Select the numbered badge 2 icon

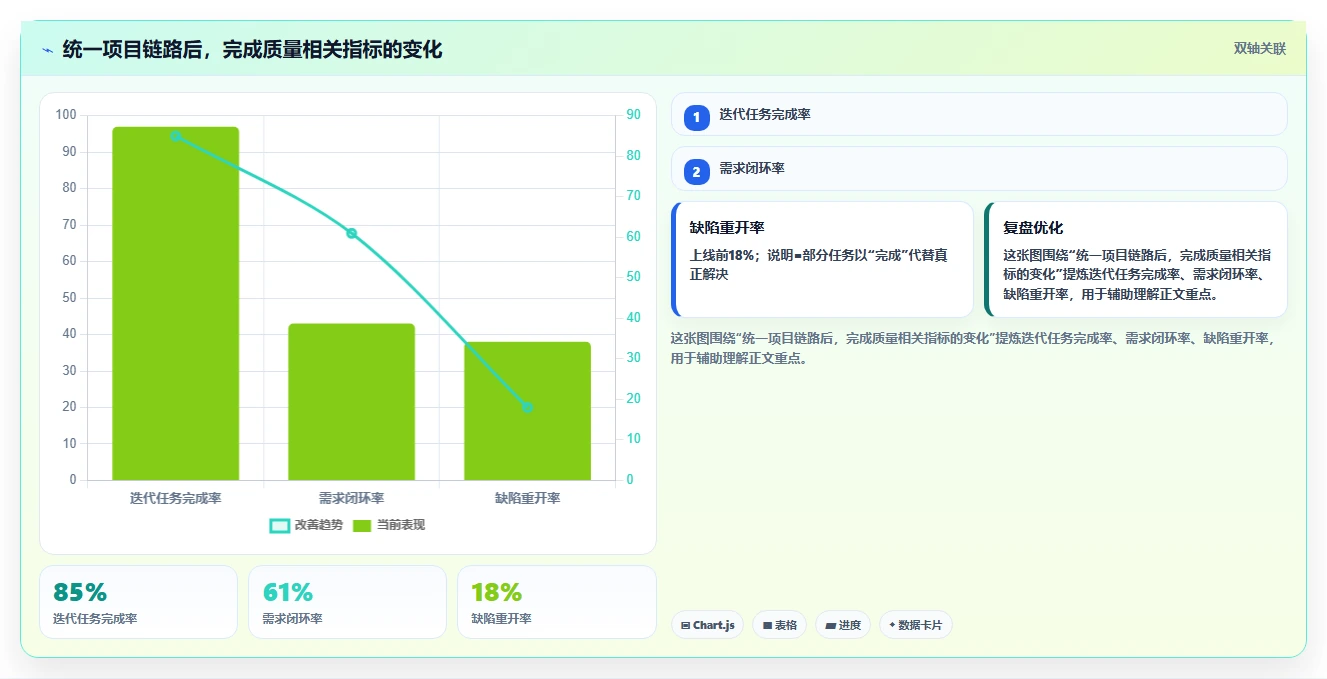pos(697,172)
